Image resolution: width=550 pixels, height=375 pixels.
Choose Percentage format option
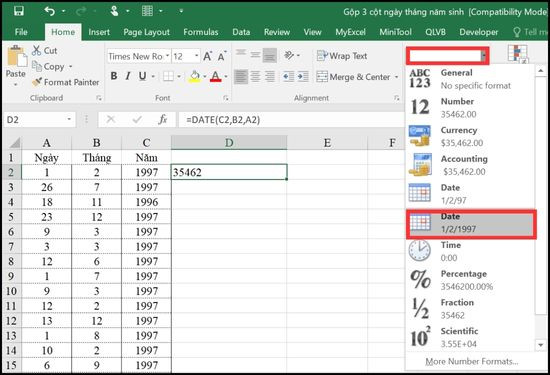pos(470,280)
